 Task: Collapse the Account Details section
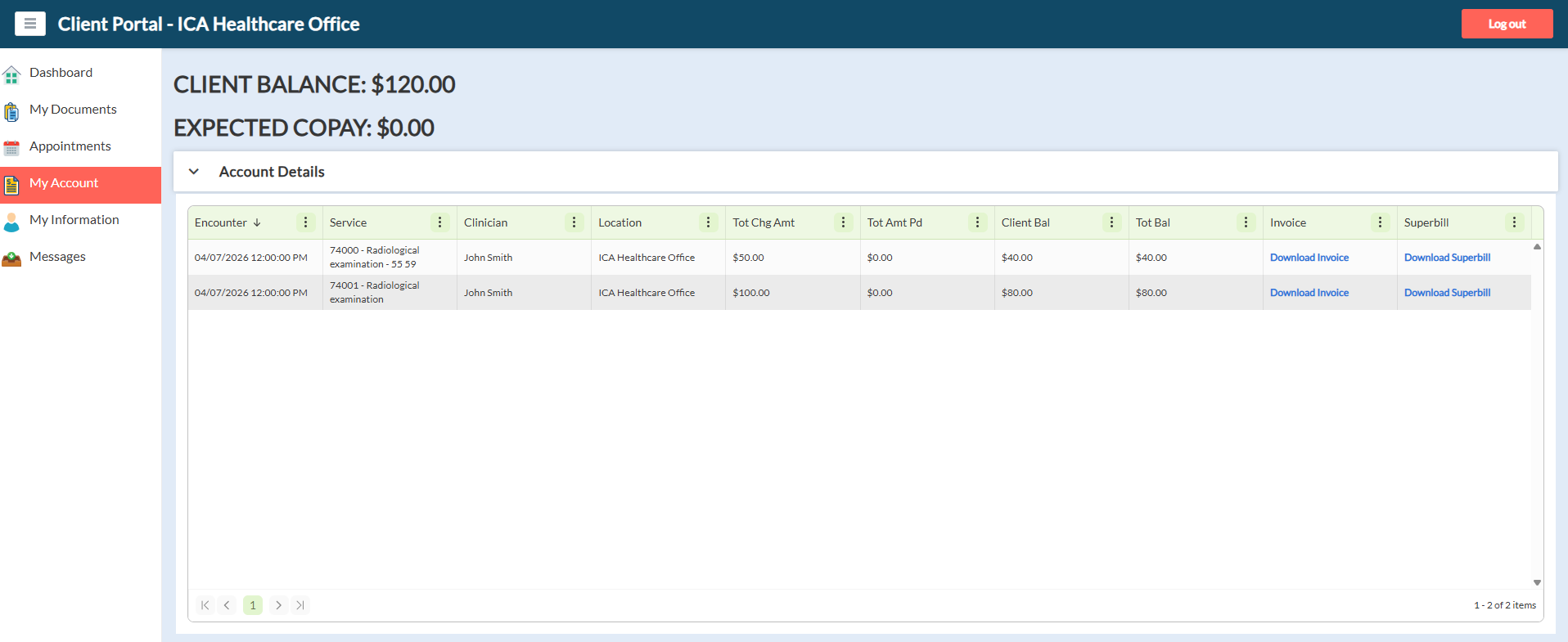pos(194,172)
